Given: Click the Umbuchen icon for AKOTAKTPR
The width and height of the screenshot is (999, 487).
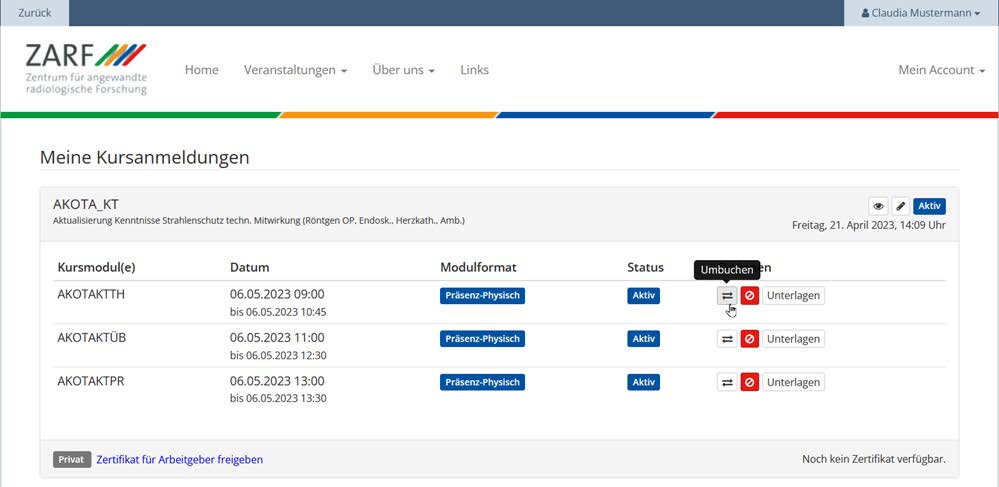Looking at the screenshot, I should (727, 382).
